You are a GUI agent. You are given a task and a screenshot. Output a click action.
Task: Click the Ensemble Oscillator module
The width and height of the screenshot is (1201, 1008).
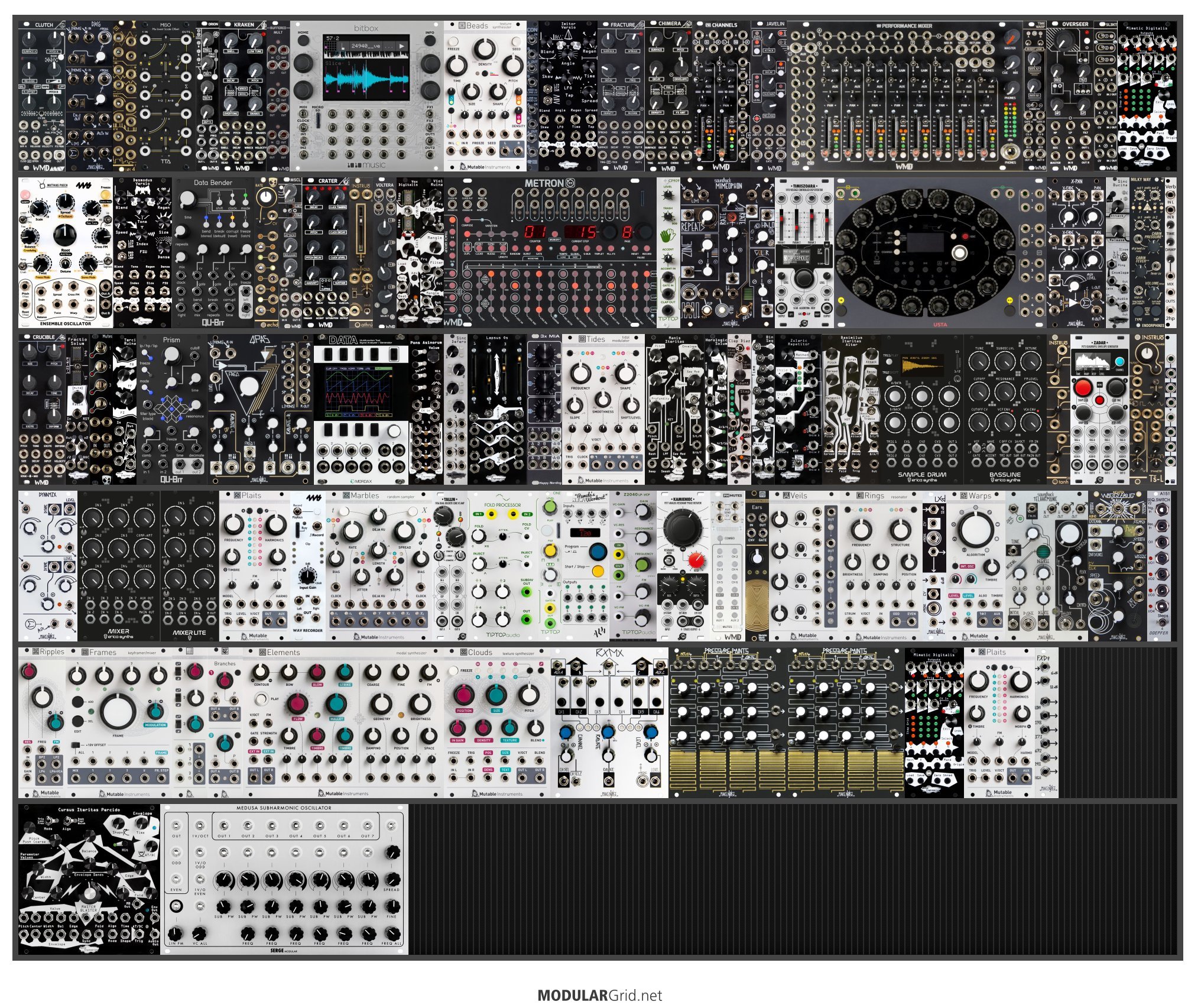(x=66, y=252)
